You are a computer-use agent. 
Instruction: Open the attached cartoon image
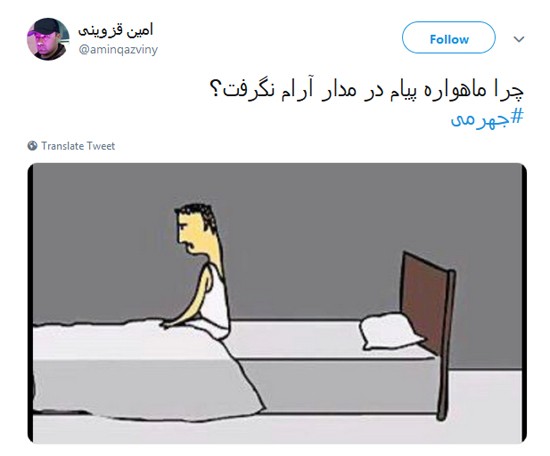277,303
